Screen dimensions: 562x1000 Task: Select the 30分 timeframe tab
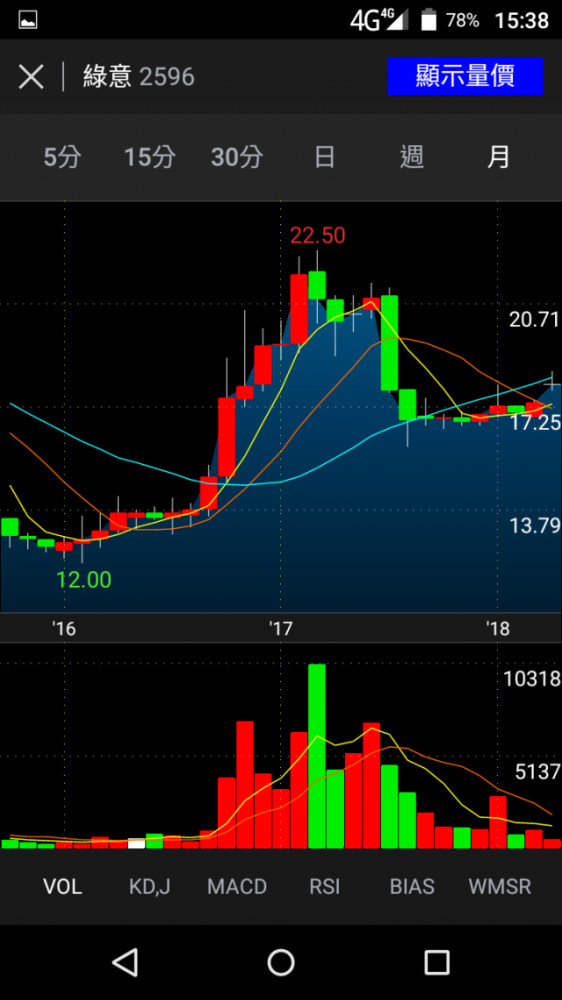[237, 157]
